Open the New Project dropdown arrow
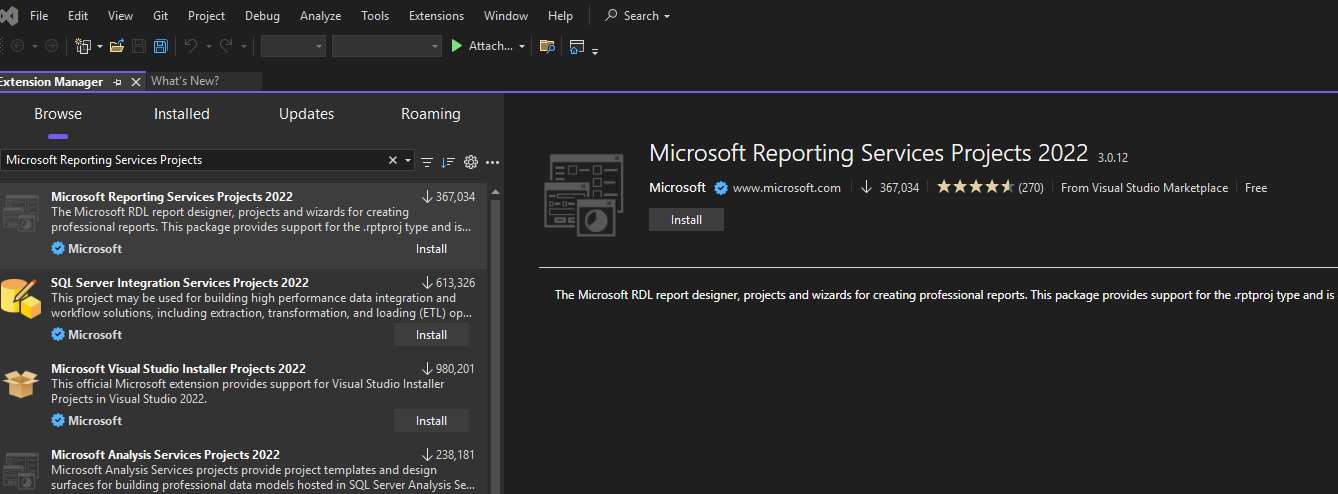 click(98, 46)
